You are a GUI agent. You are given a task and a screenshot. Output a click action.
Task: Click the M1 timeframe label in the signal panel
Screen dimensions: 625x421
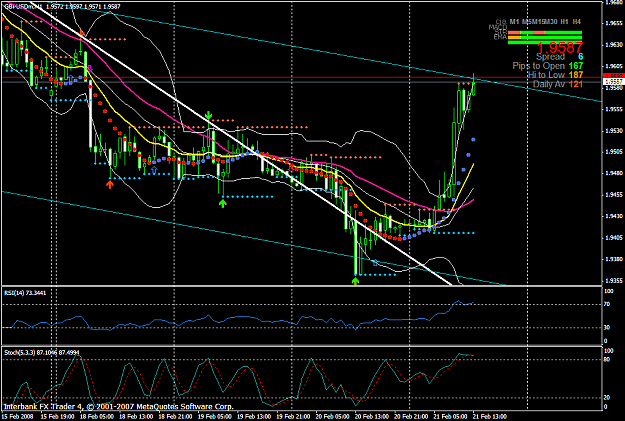514,22
